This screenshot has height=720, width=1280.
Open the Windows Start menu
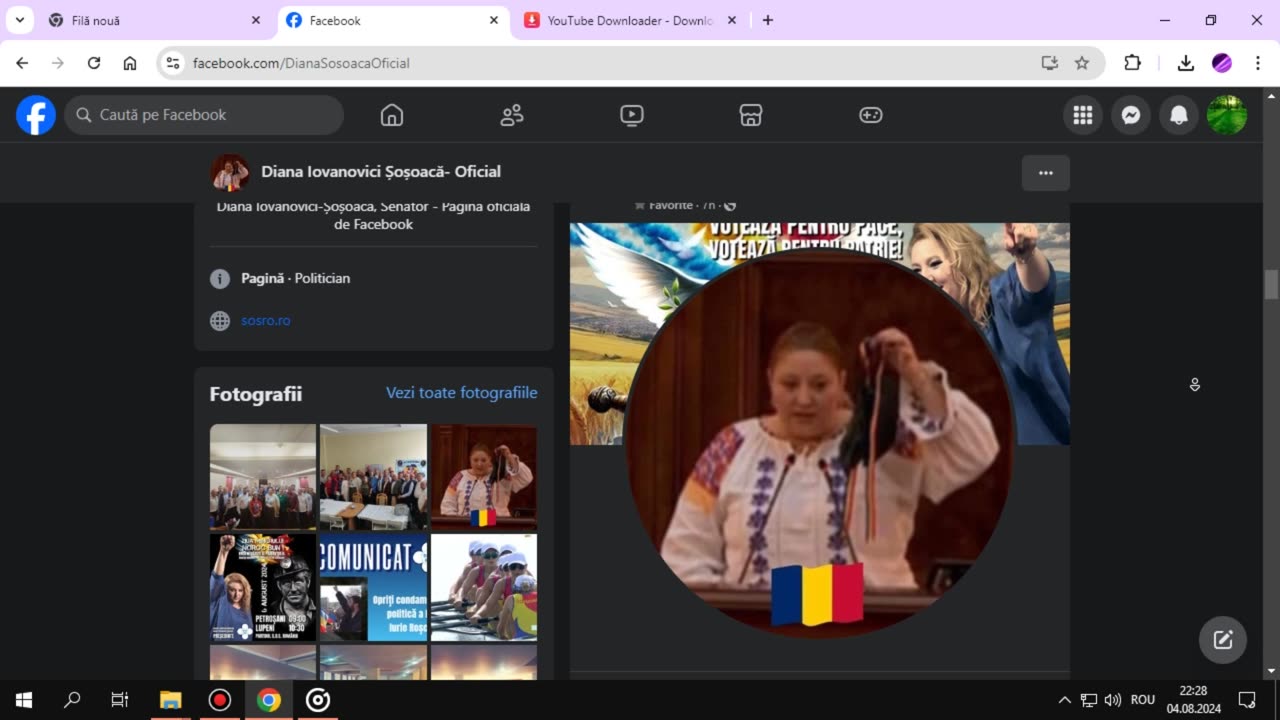coord(24,700)
